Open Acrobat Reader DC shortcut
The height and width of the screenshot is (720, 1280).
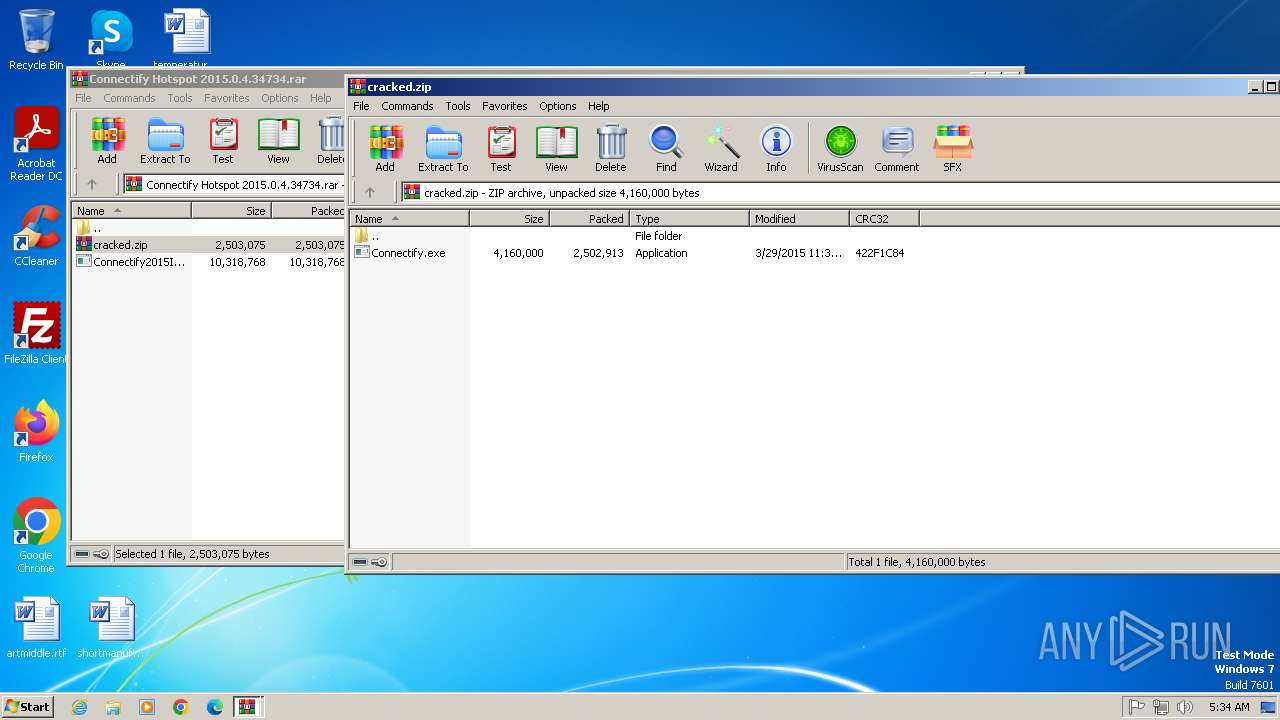(x=36, y=145)
